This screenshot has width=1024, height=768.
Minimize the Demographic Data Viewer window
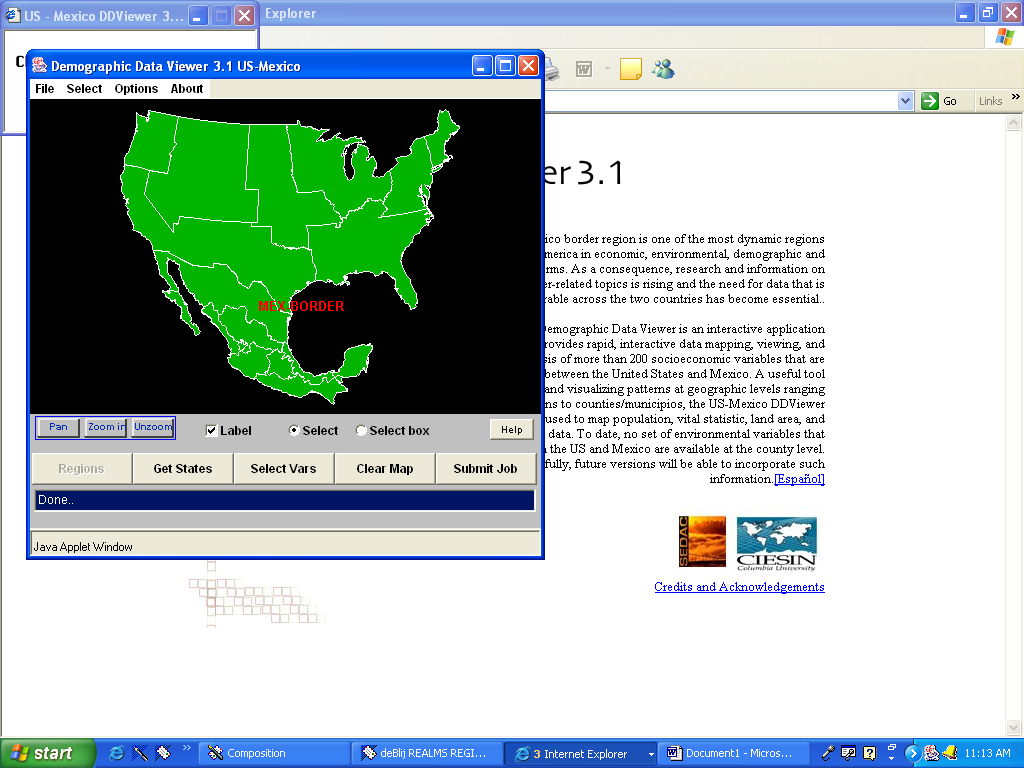(x=482, y=65)
